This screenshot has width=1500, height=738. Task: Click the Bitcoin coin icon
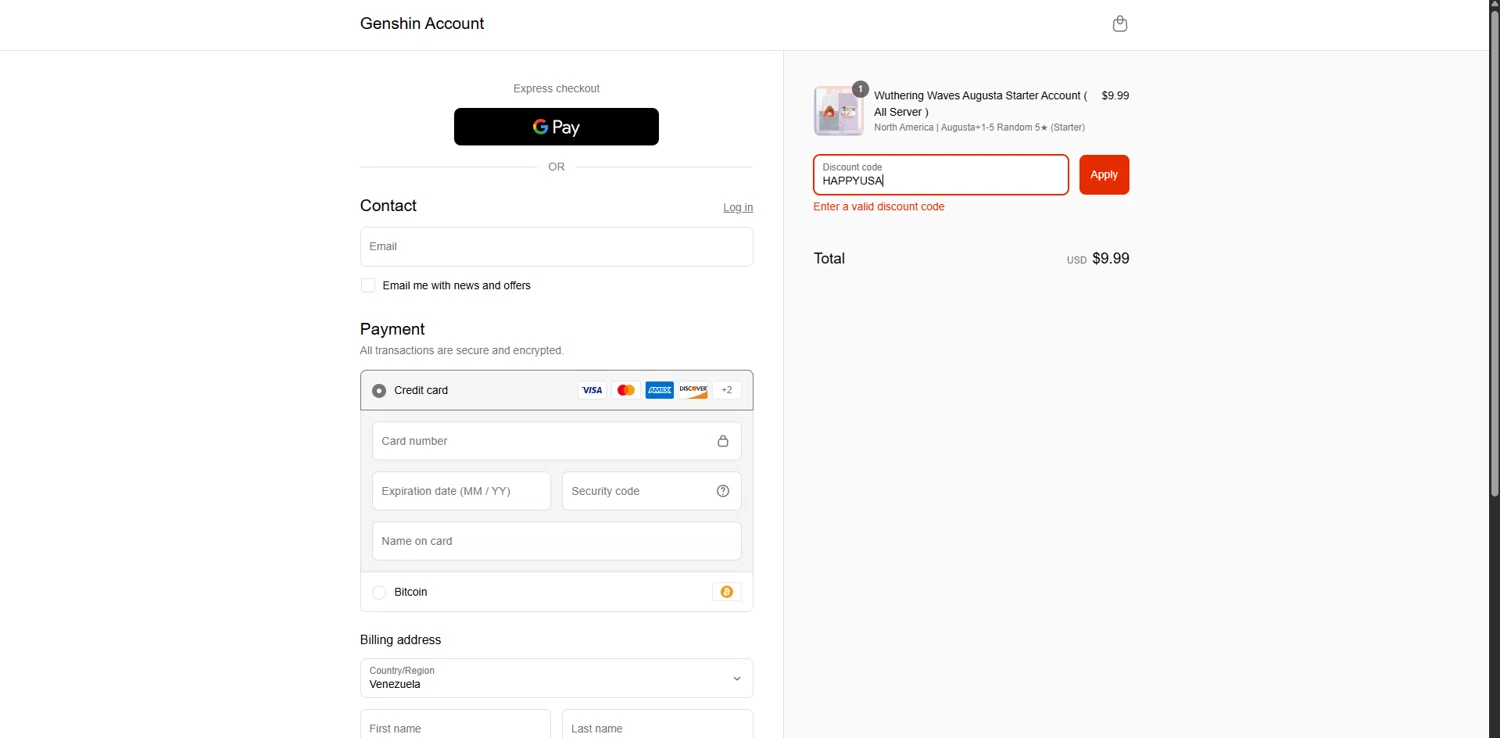tap(727, 592)
